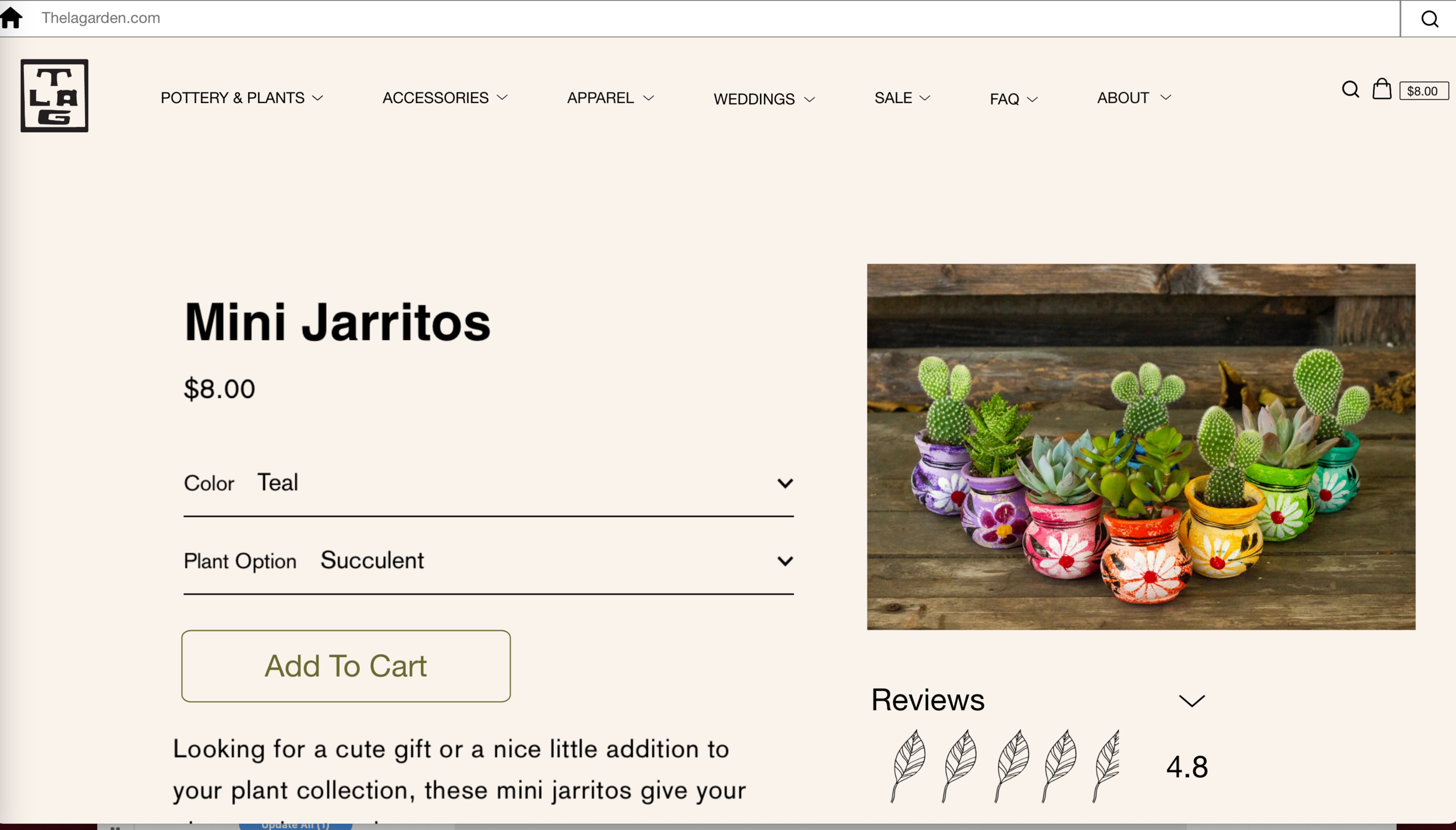1456x830 pixels.
Task: Open the Plant Option dropdown
Action: pos(489,561)
